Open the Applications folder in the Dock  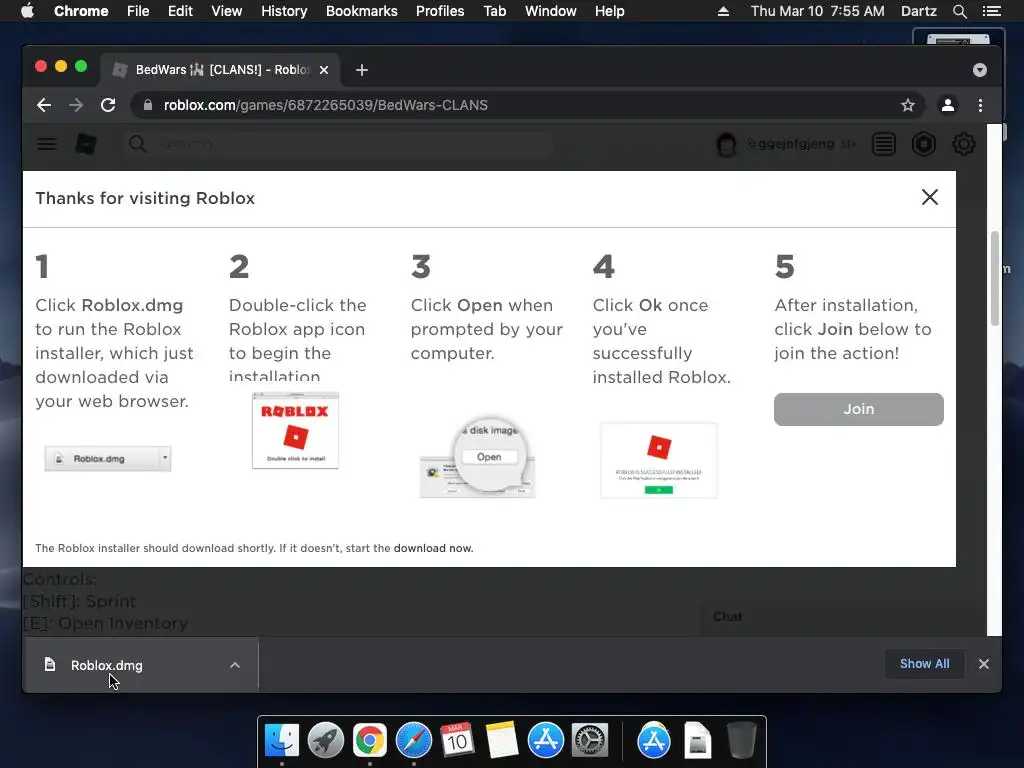[654, 740]
